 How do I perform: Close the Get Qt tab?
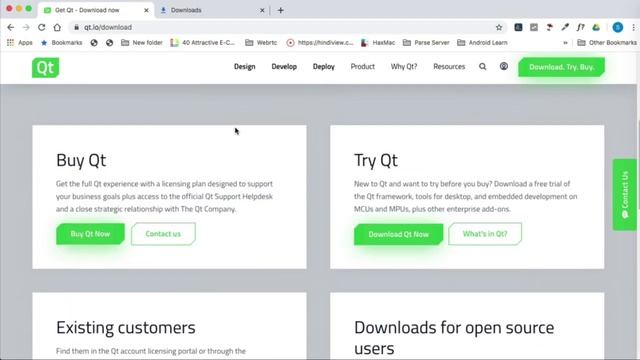[146, 10]
